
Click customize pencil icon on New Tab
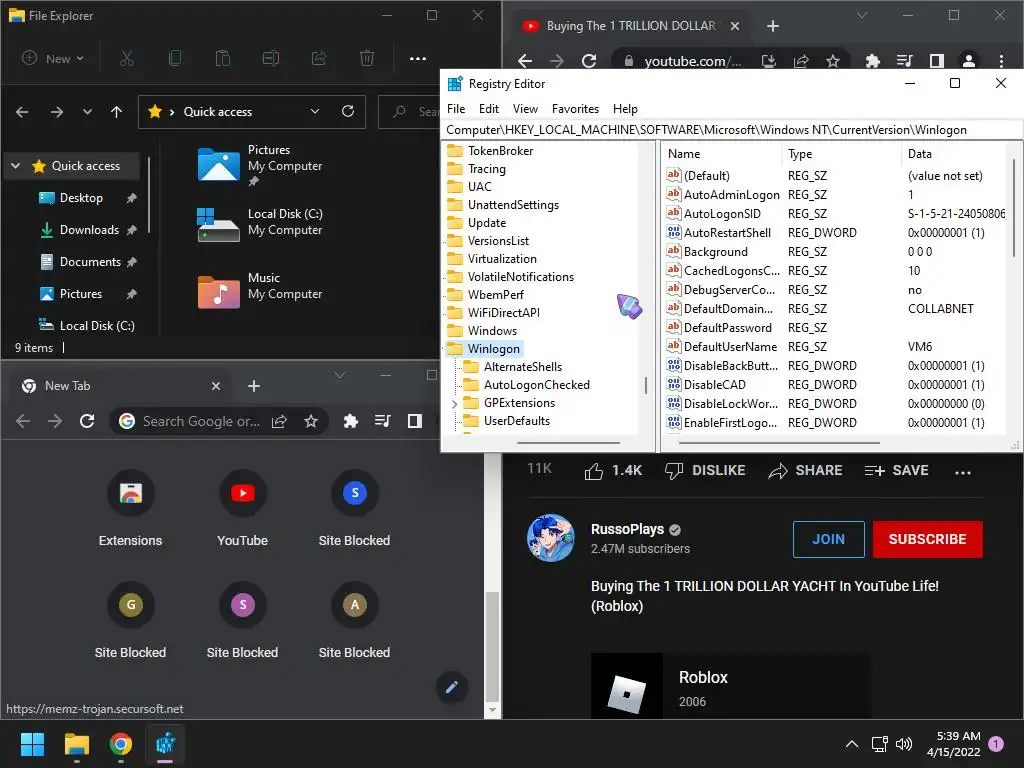tap(451, 687)
